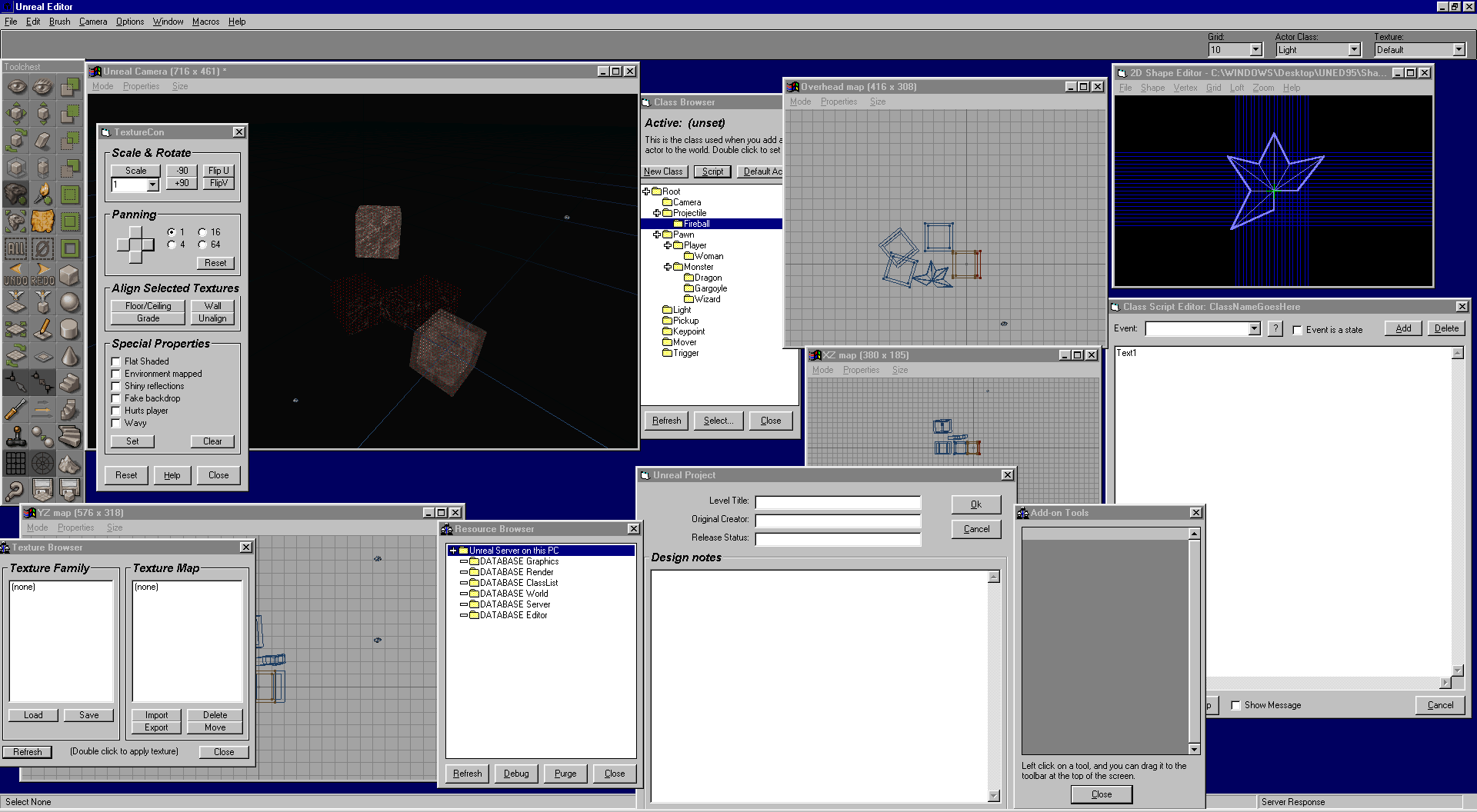Toggle the square grid icon in Toolchest
Screen dimensions: 1477x812
16,464
